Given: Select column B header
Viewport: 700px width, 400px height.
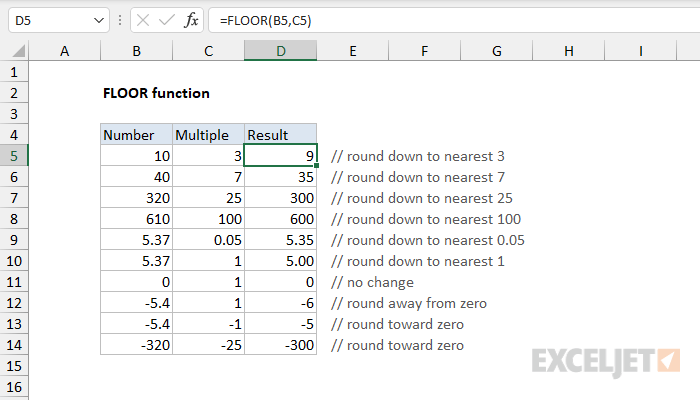Looking at the screenshot, I should [136, 51].
